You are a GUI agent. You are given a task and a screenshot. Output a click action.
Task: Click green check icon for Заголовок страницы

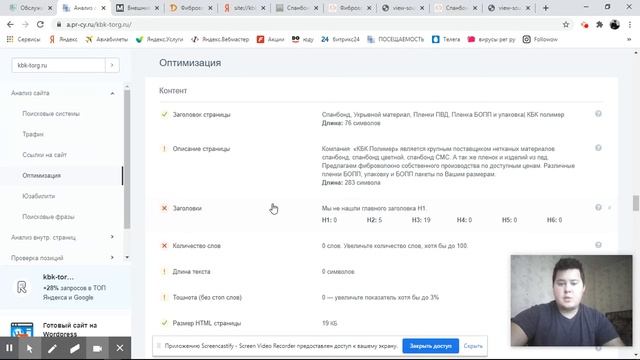tap(164, 115)
